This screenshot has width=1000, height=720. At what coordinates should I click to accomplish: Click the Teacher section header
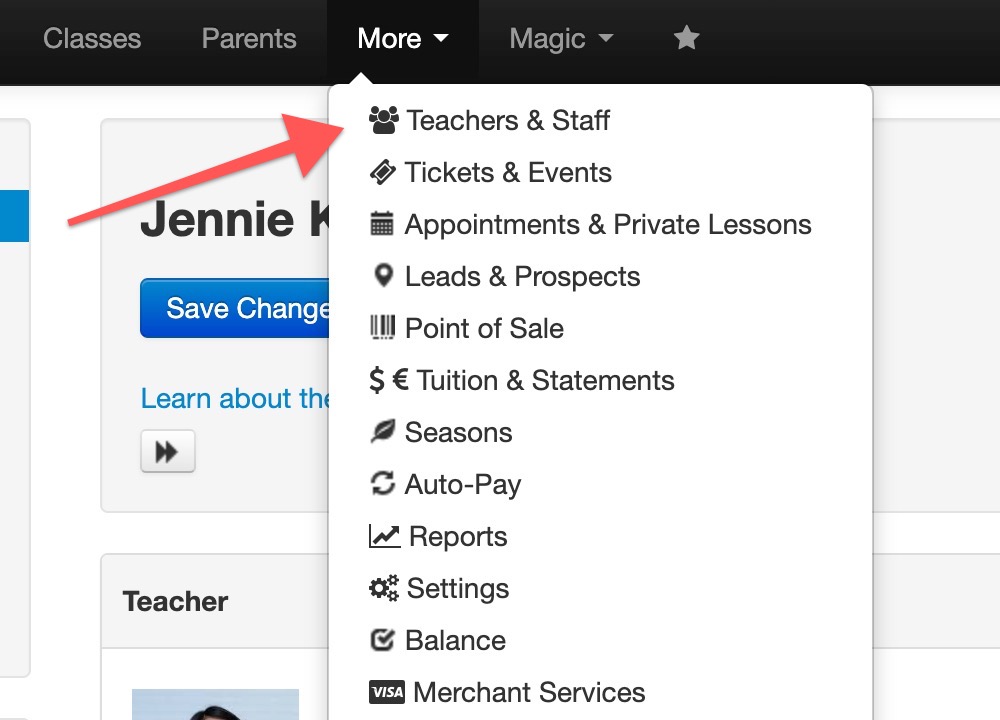pyautogui.click(x=175, y=601)
